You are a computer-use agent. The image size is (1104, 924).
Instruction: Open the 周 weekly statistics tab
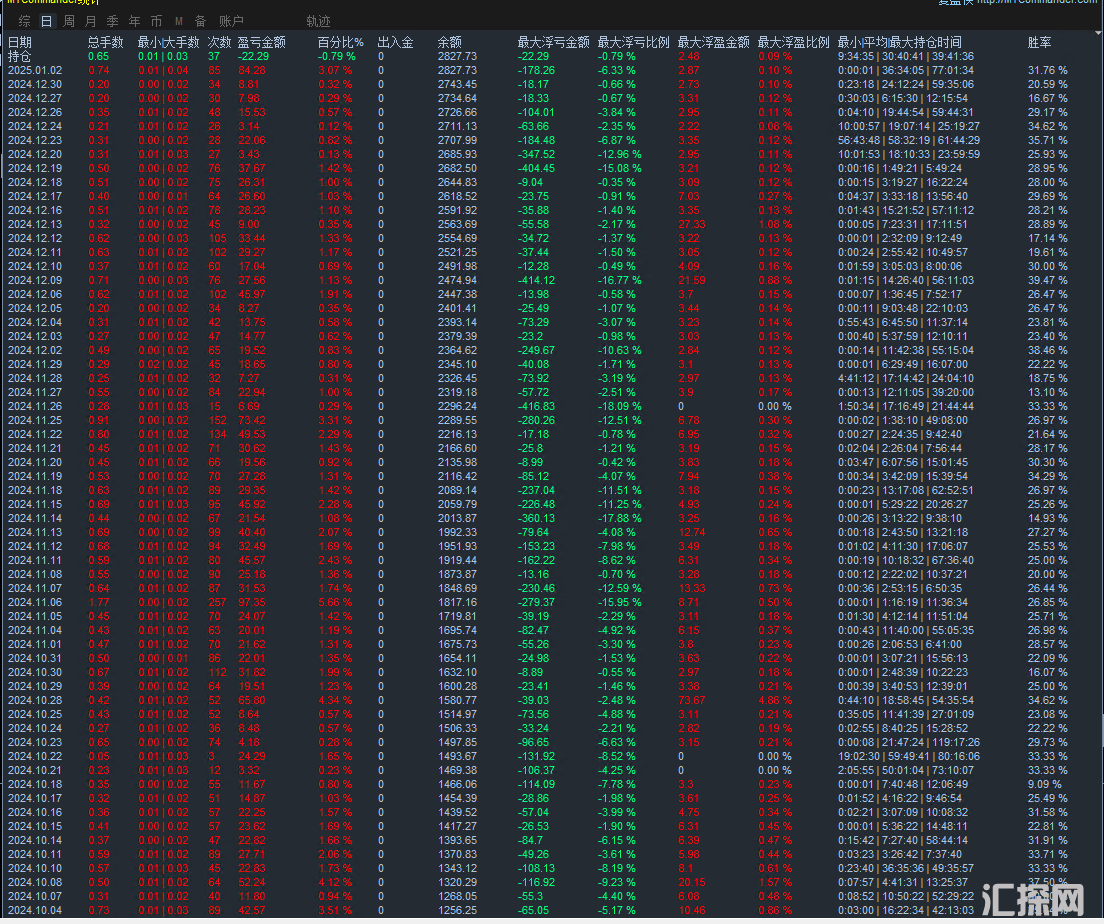68,21
